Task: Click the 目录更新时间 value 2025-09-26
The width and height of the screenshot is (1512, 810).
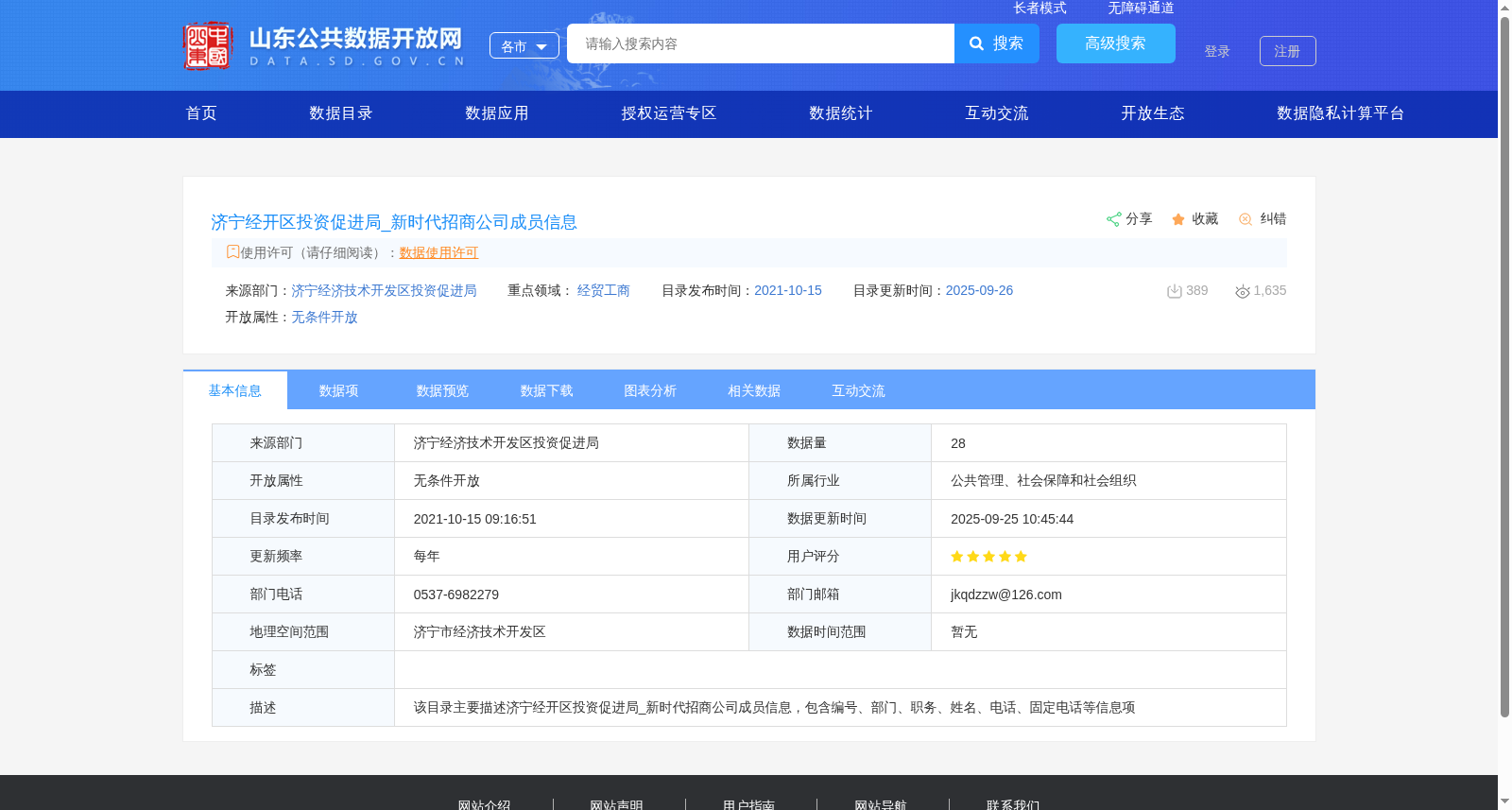Action: [x=979, y=290]
